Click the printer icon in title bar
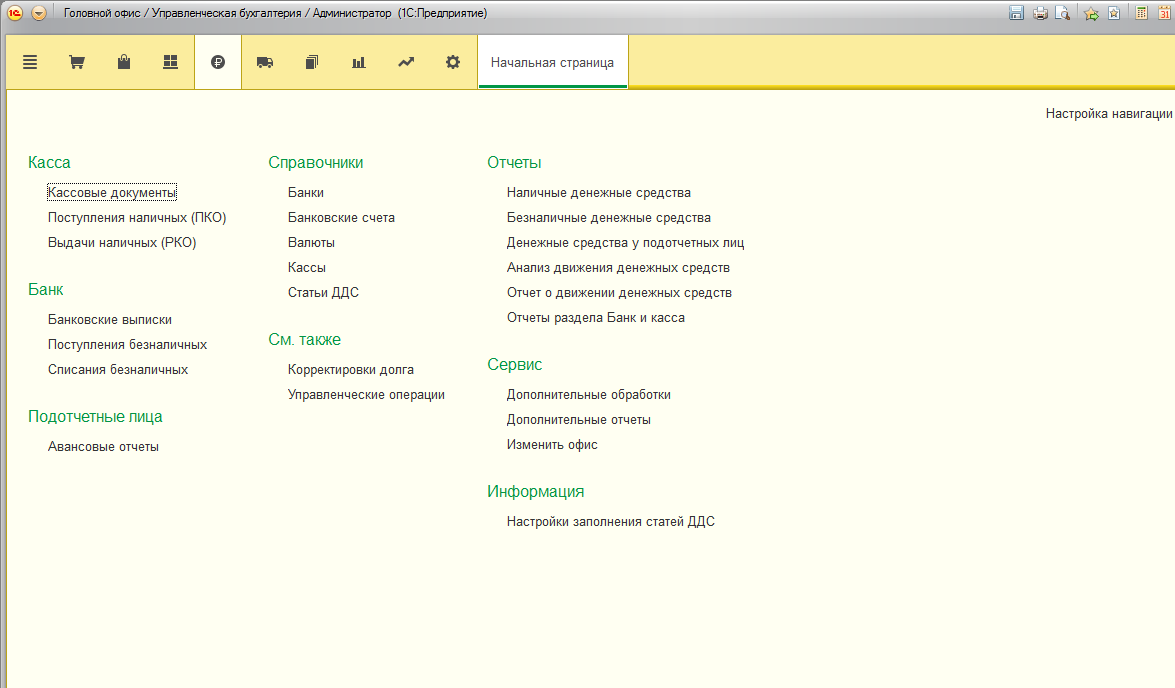This screenshot has height=688, width=1175. click(x=1040, y=13)
